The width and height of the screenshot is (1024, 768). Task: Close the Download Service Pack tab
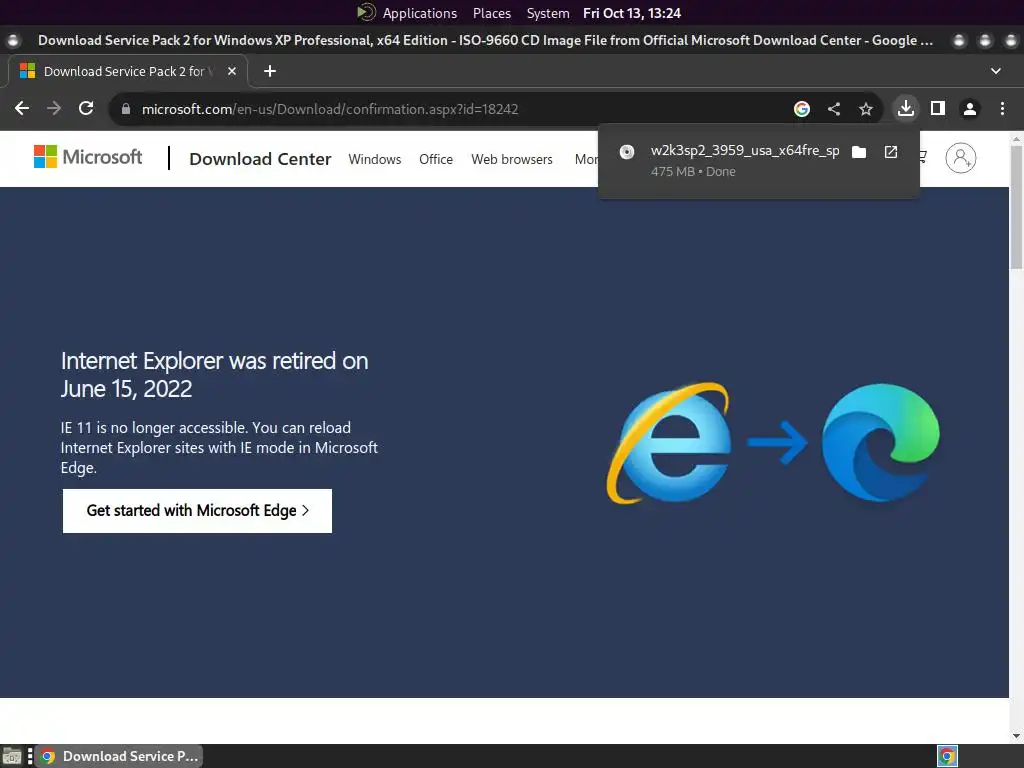point(232,71)
